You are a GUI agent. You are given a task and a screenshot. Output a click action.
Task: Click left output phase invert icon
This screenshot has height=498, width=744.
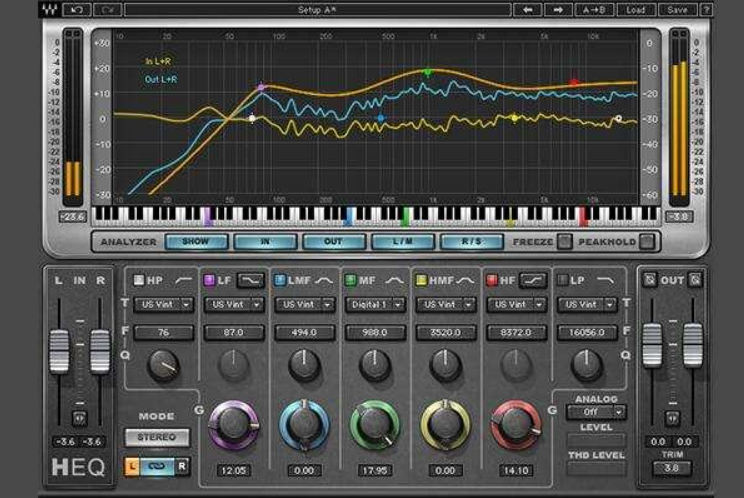650,280
